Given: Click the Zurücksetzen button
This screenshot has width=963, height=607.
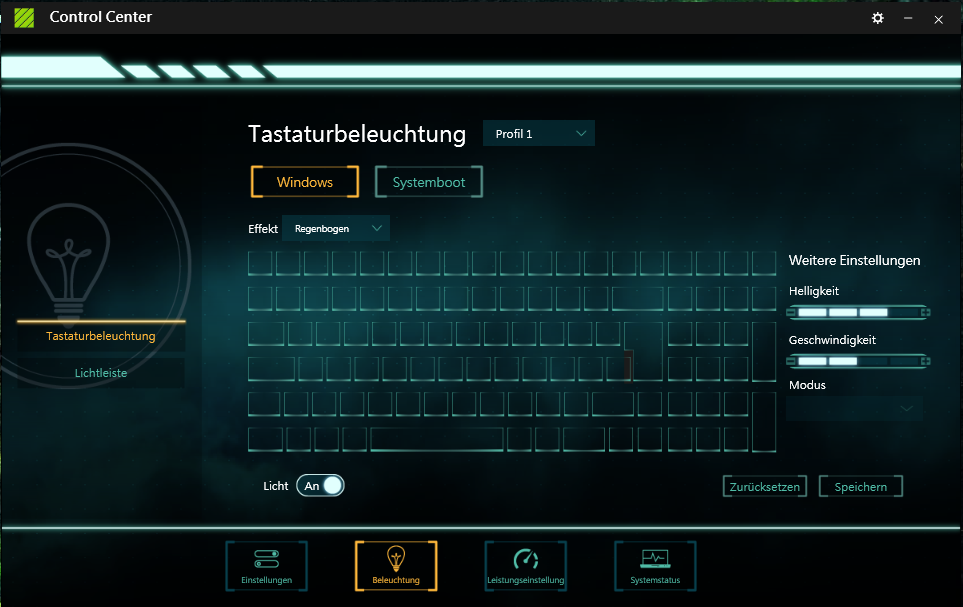Looking at the screenshot, I should [x=765, y=487].
